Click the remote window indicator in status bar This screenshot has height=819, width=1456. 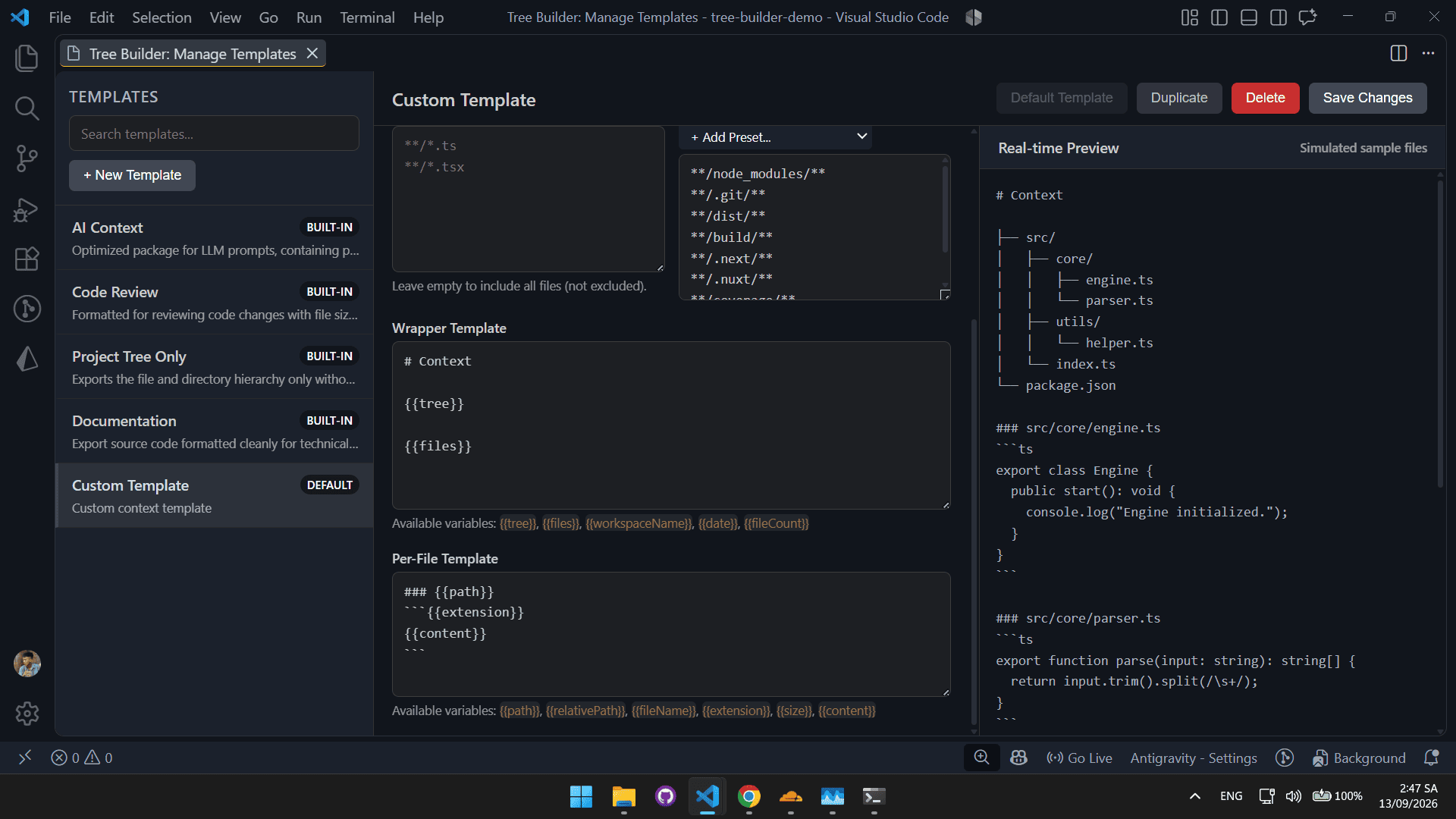(25, 758)
